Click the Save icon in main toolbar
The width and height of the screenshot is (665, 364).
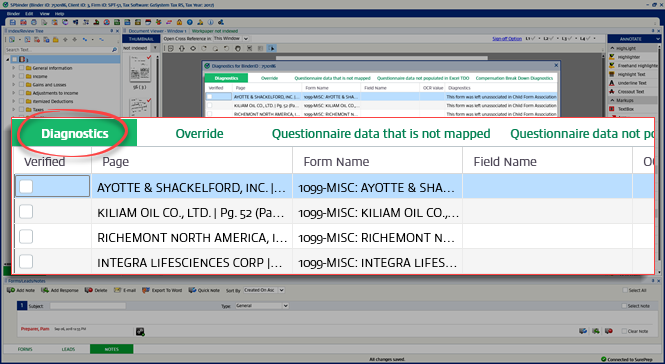click(x=13, y=22)
